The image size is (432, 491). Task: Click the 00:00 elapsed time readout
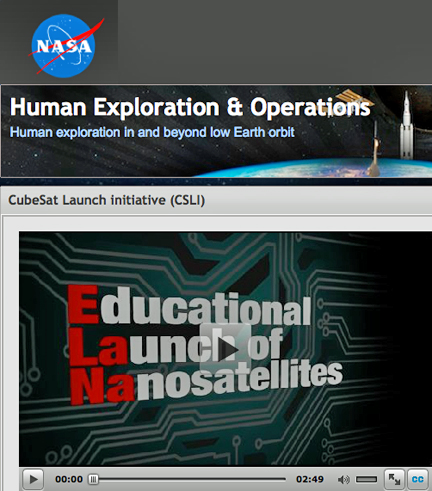[x=69, y=479]
